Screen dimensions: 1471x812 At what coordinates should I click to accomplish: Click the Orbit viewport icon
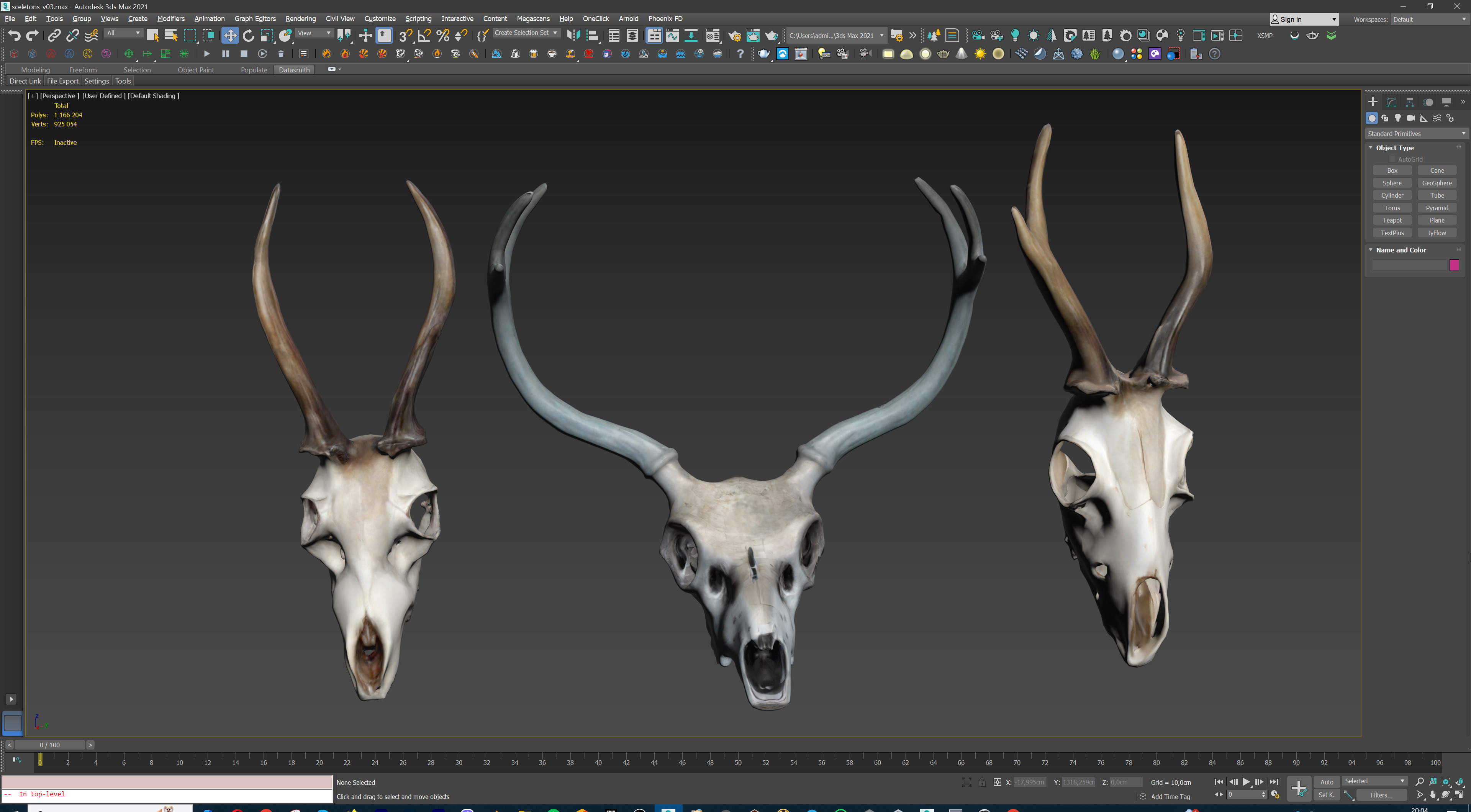point(1446,795)
